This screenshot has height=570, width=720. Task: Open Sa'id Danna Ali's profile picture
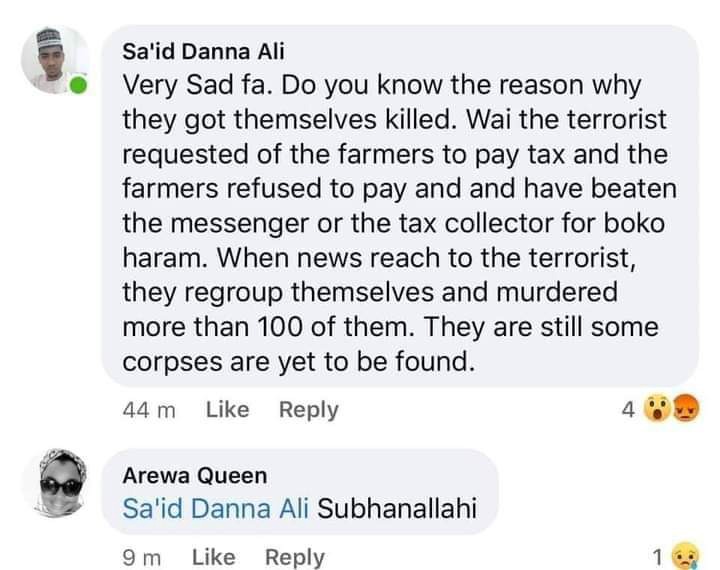(55, 61)
